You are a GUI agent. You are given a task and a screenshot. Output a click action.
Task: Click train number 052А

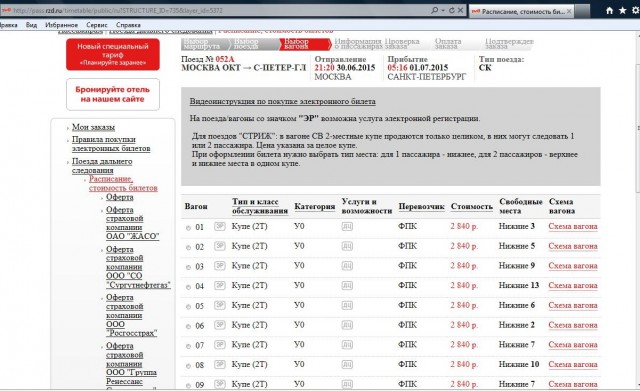(x=225, y=59)
